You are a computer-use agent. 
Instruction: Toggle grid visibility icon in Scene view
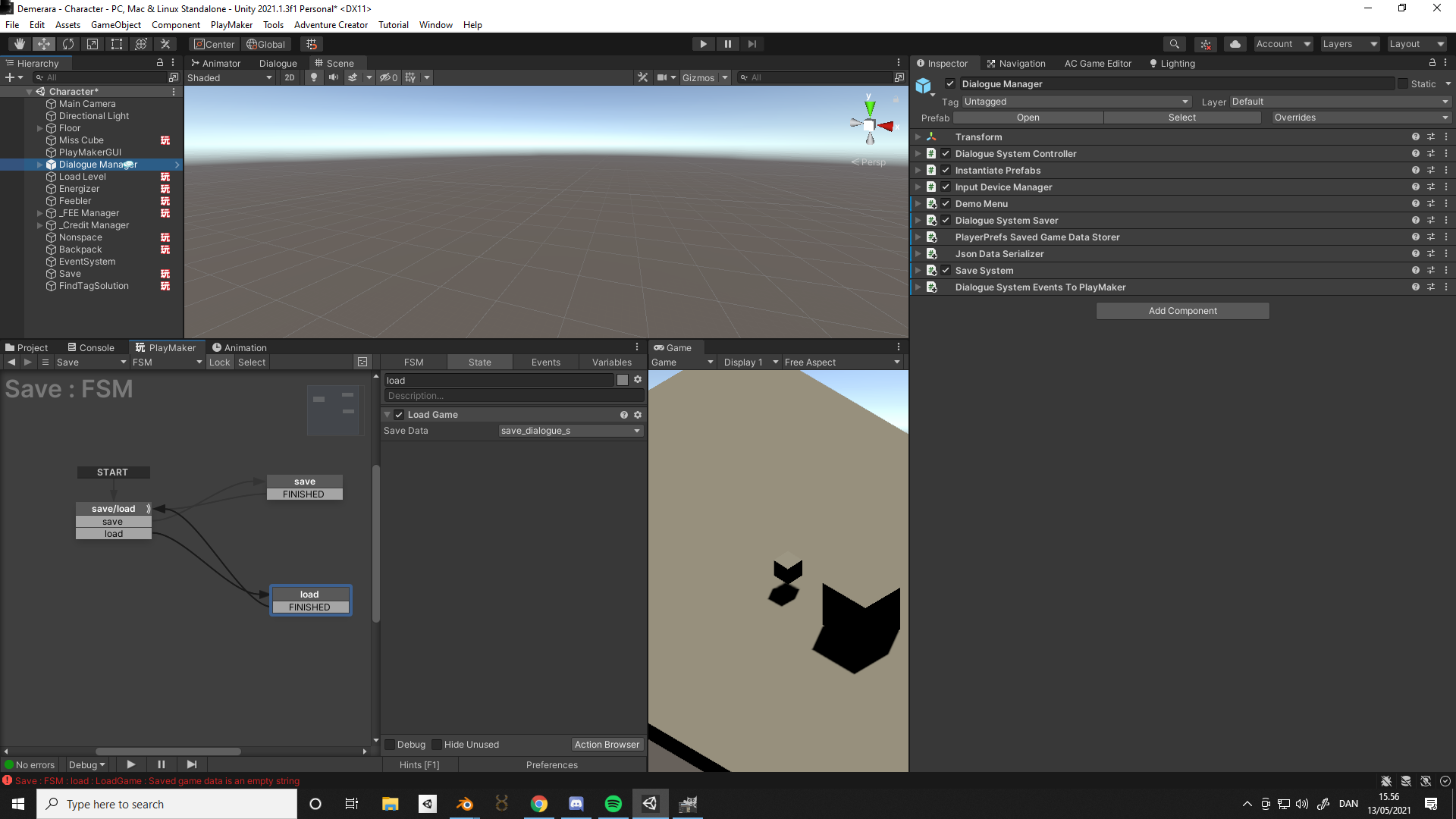pyautogui.click(x=410, y=77)
